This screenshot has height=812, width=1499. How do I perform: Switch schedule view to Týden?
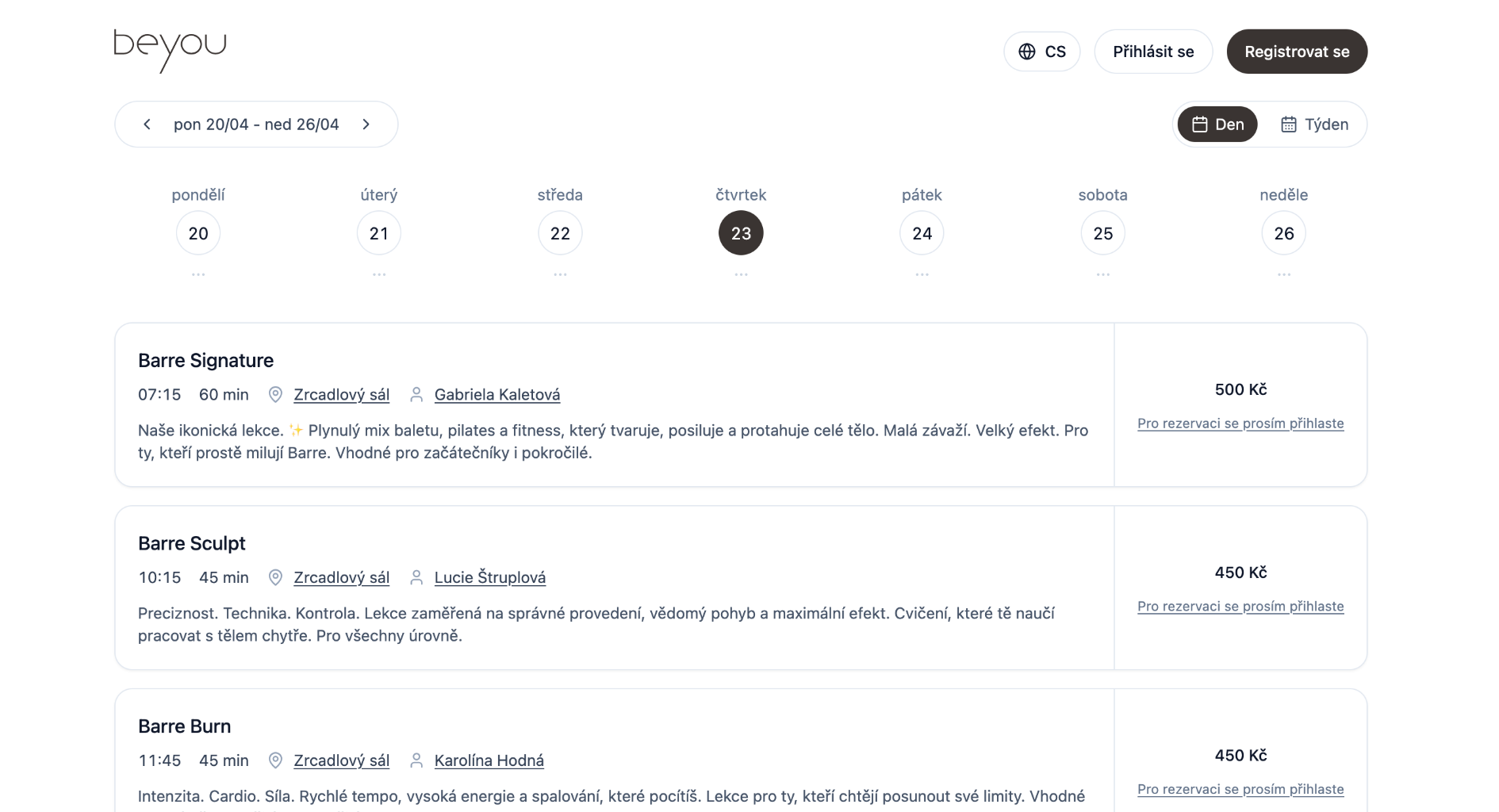pyautogui.click(x=1315, y=124)
